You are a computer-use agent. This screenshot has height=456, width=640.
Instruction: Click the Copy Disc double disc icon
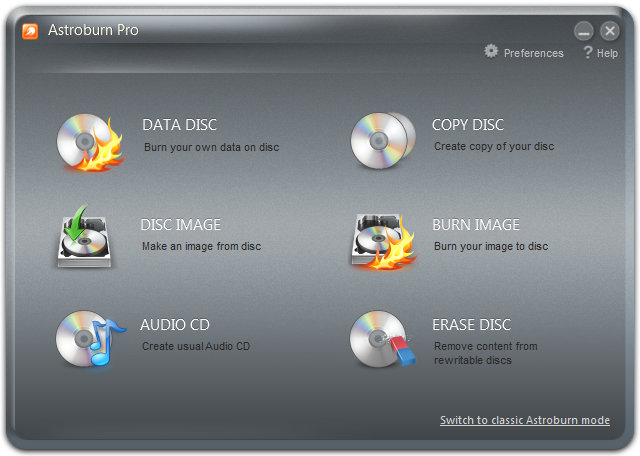[x=383, y=141]
